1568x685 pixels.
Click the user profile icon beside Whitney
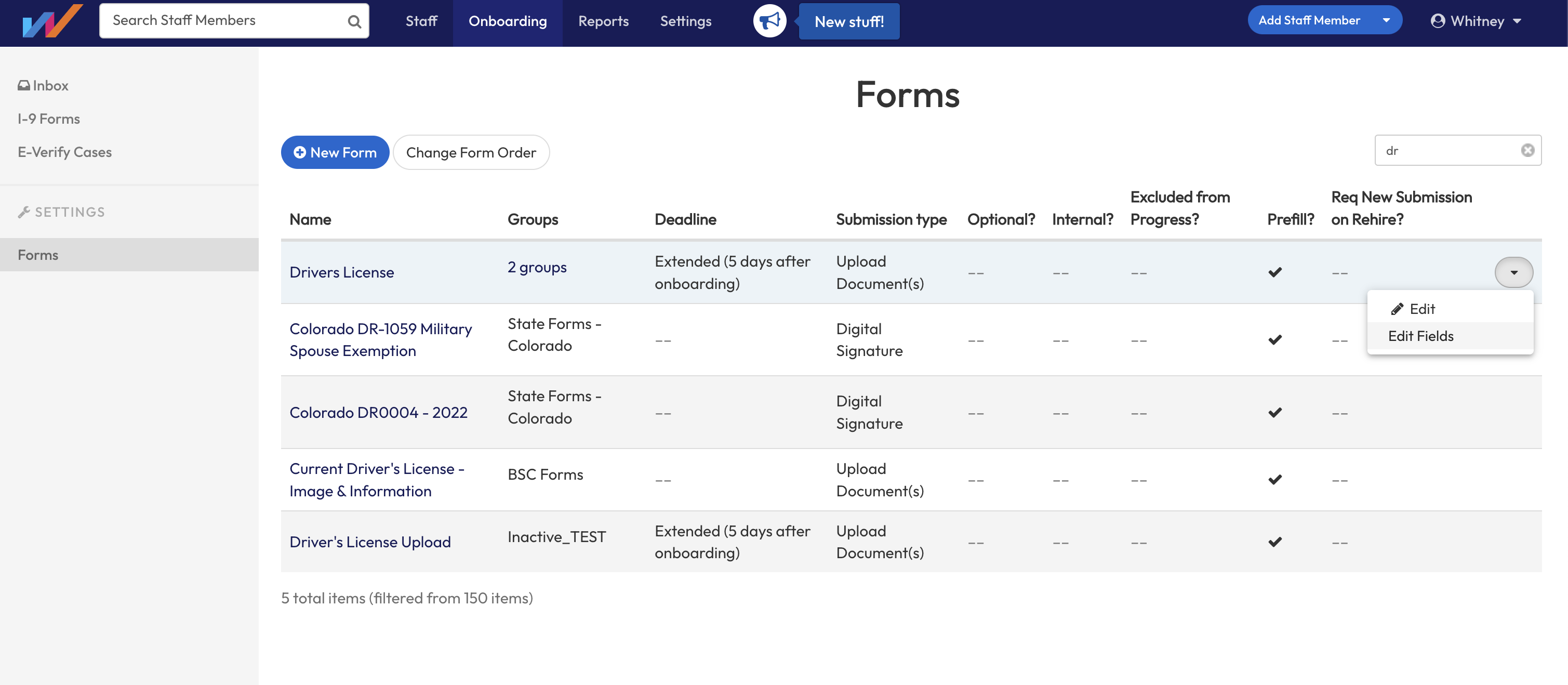click(1437, 21)
